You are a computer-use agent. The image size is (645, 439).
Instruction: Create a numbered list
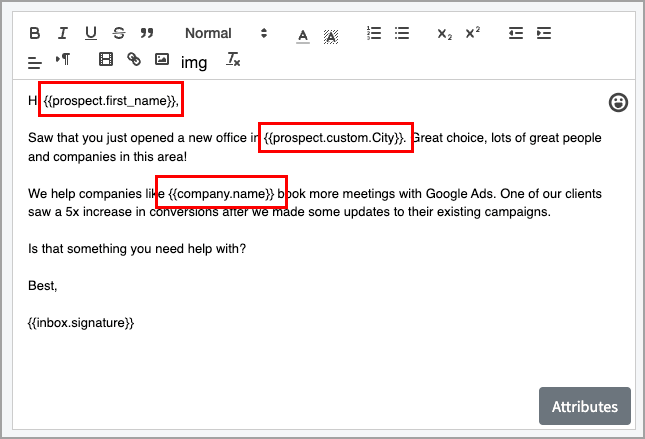coord(374,33)
